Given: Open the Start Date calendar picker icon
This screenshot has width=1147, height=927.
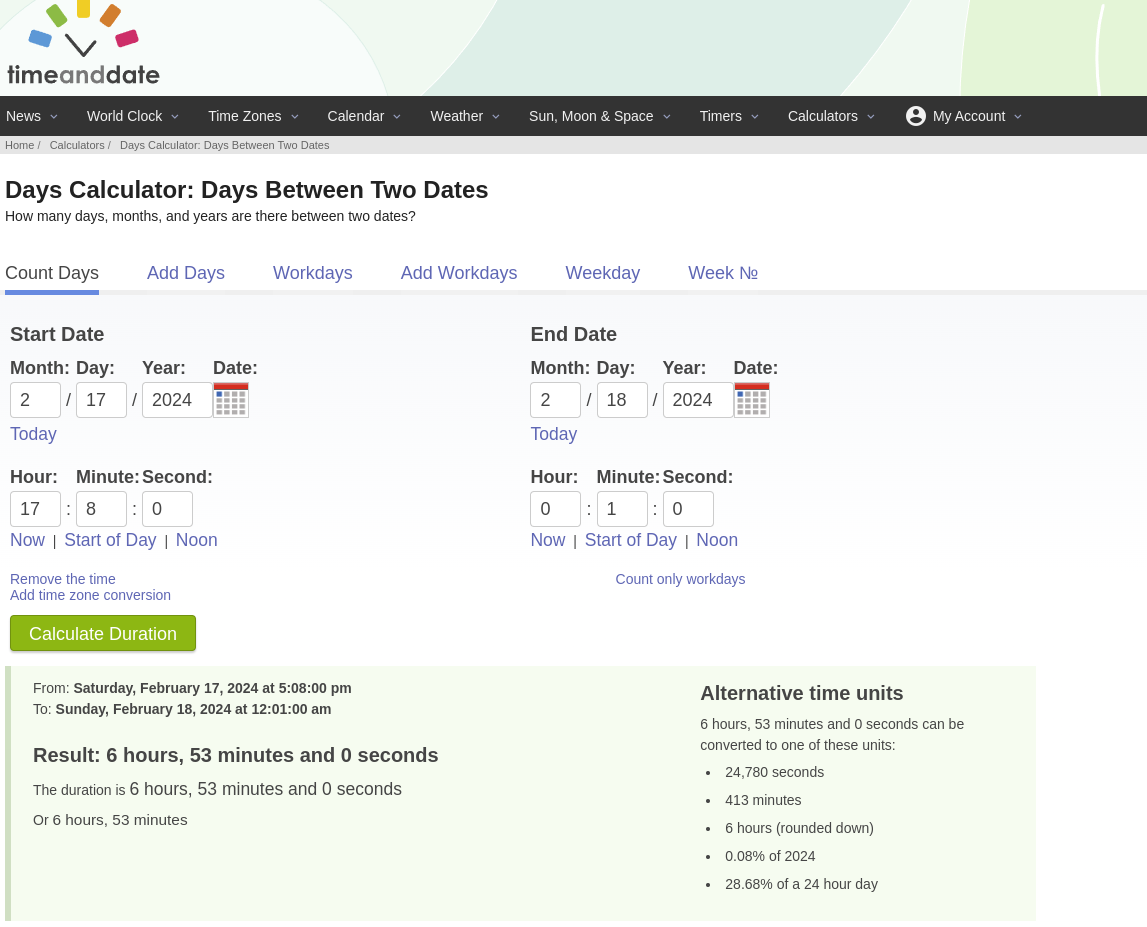Looking at the screenshot, I should click(230, 400).
